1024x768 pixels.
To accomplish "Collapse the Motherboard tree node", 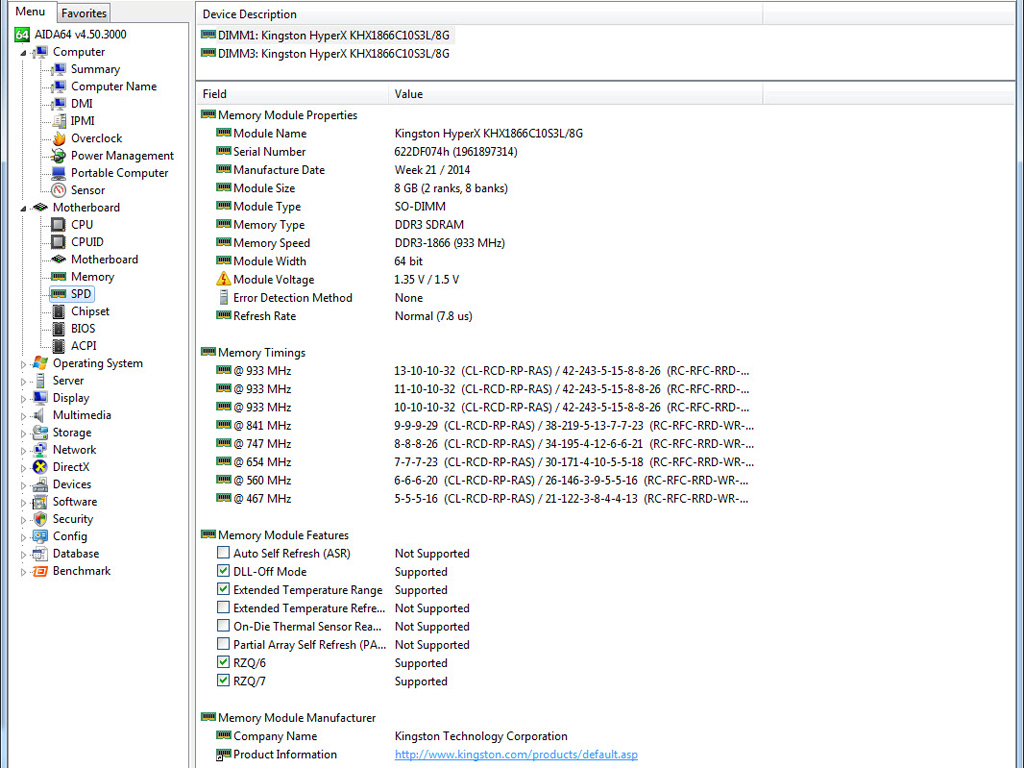I will (24, 208).
